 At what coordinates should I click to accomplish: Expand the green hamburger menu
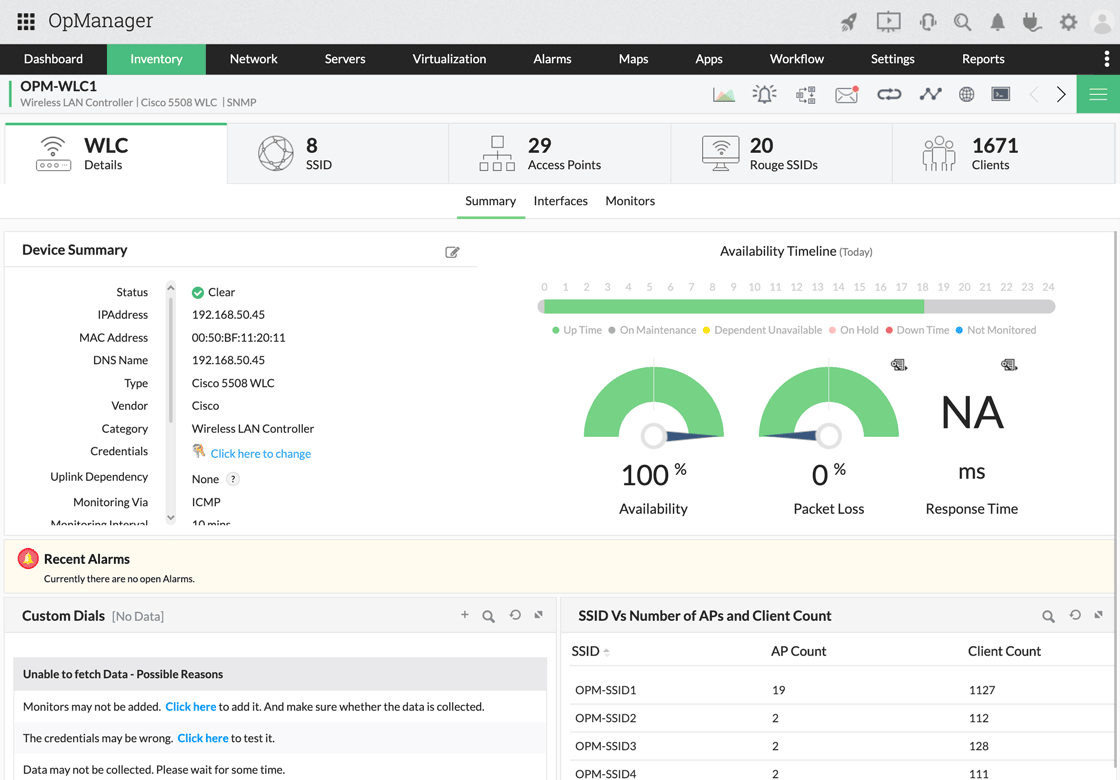(x=1097, y=93)
